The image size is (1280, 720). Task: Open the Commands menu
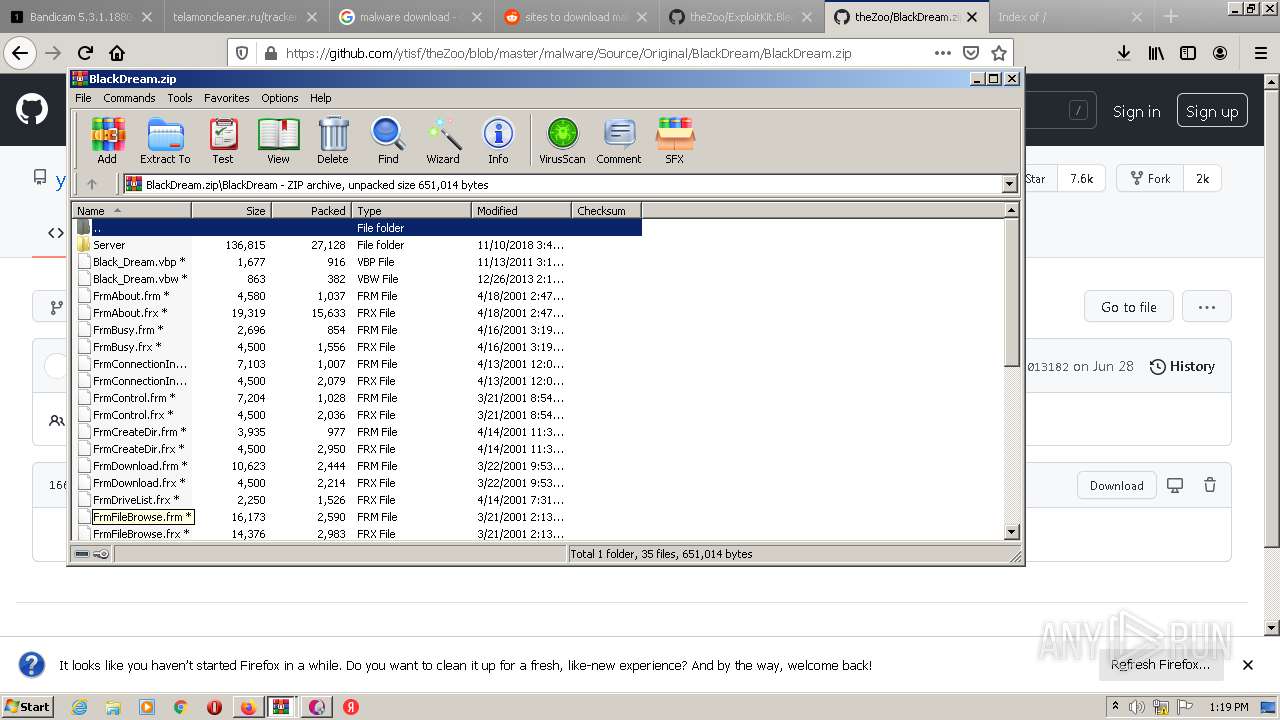[x=129, y=98]
